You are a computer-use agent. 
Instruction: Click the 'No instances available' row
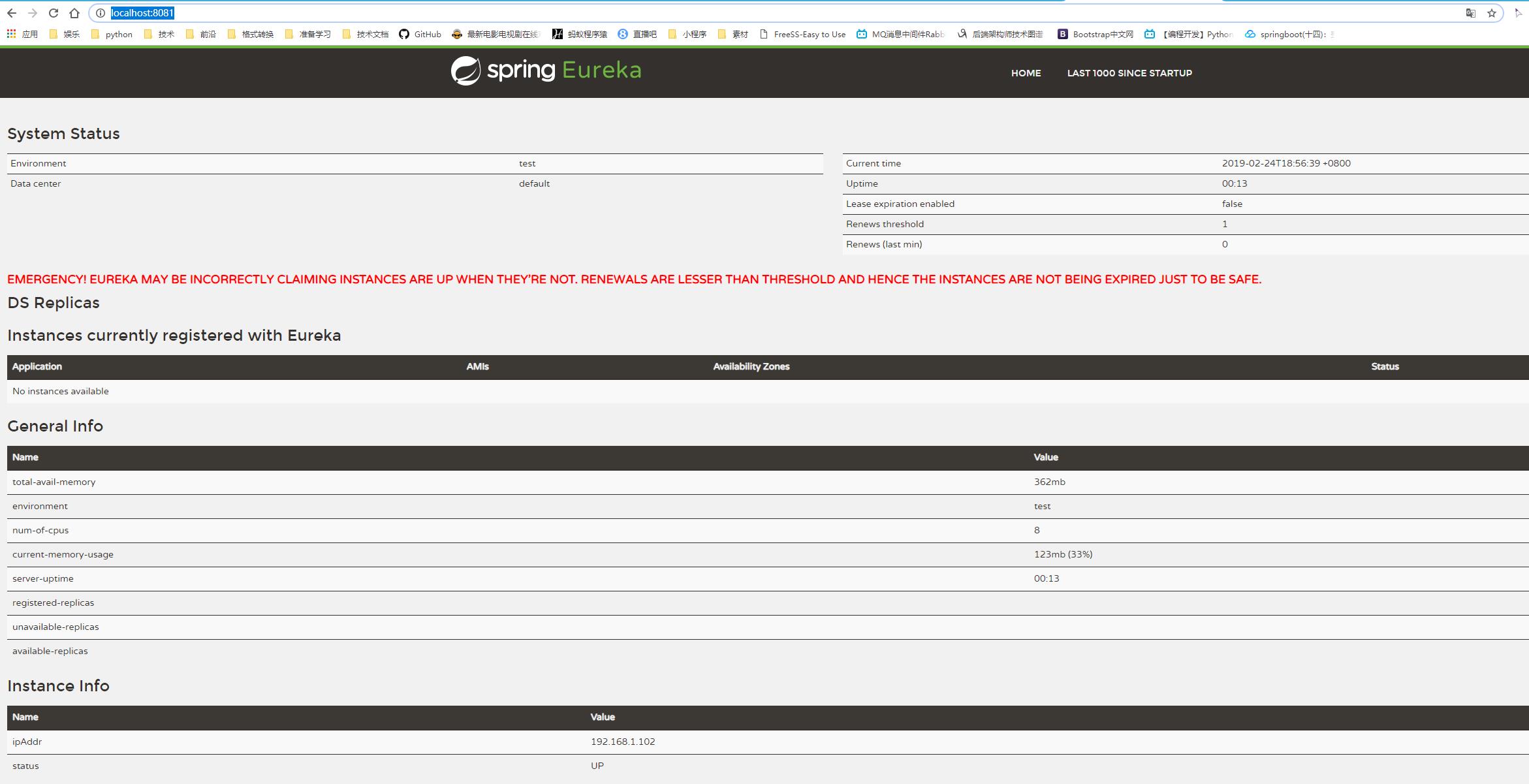[768, 391]
